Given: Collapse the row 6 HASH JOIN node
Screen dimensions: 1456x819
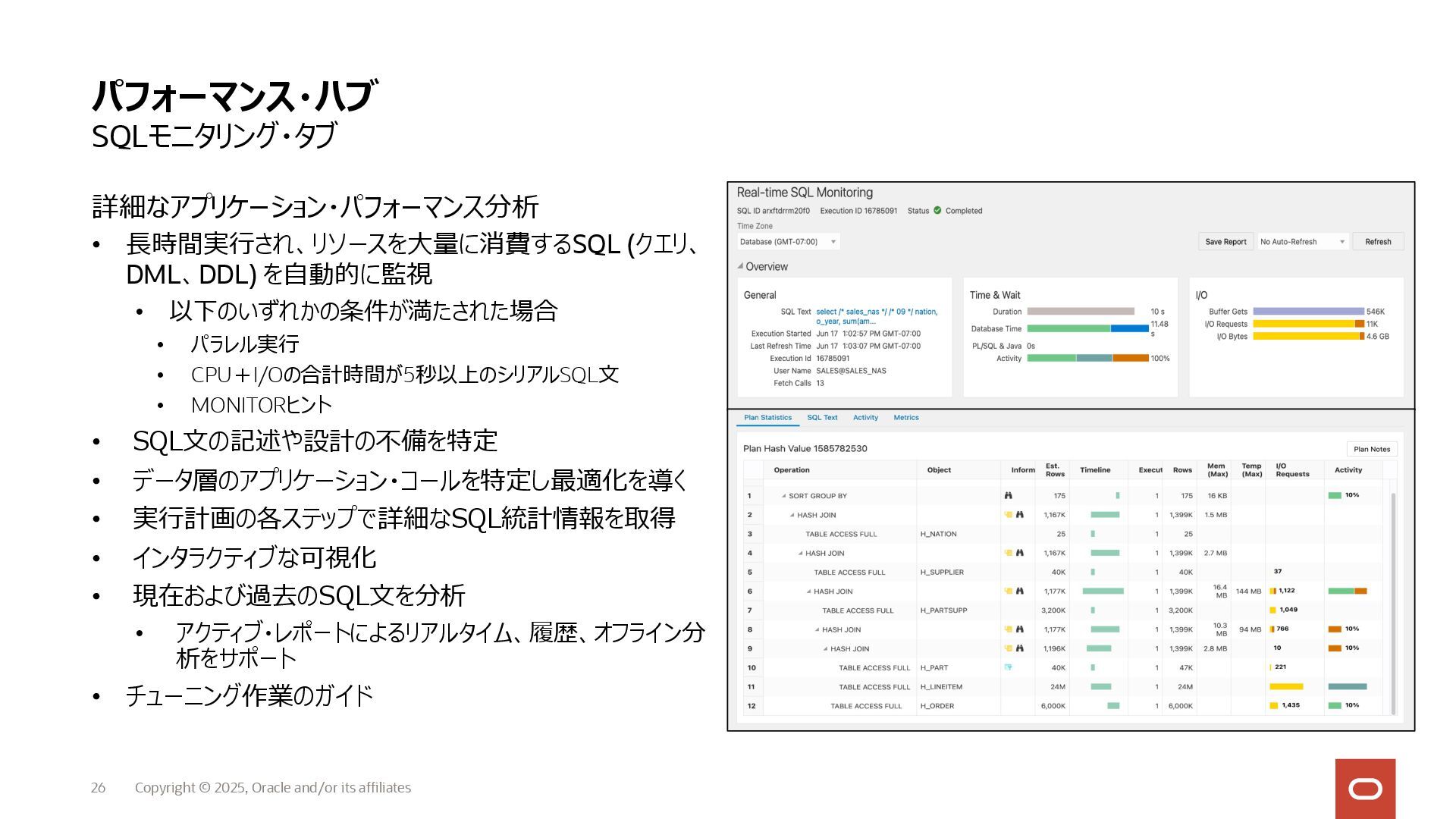Looking at the screenshot, I should (x=809, y=591).
